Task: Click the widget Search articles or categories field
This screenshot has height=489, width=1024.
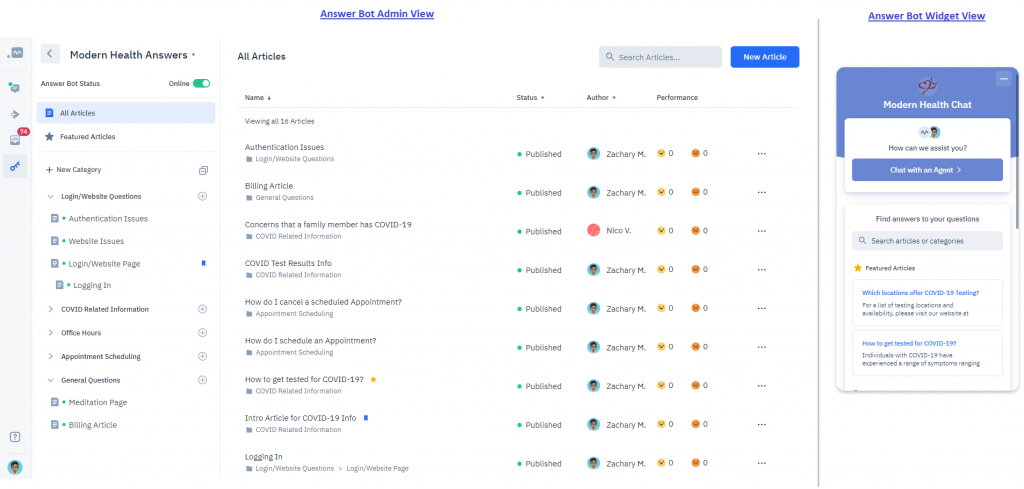Action: 927,241
